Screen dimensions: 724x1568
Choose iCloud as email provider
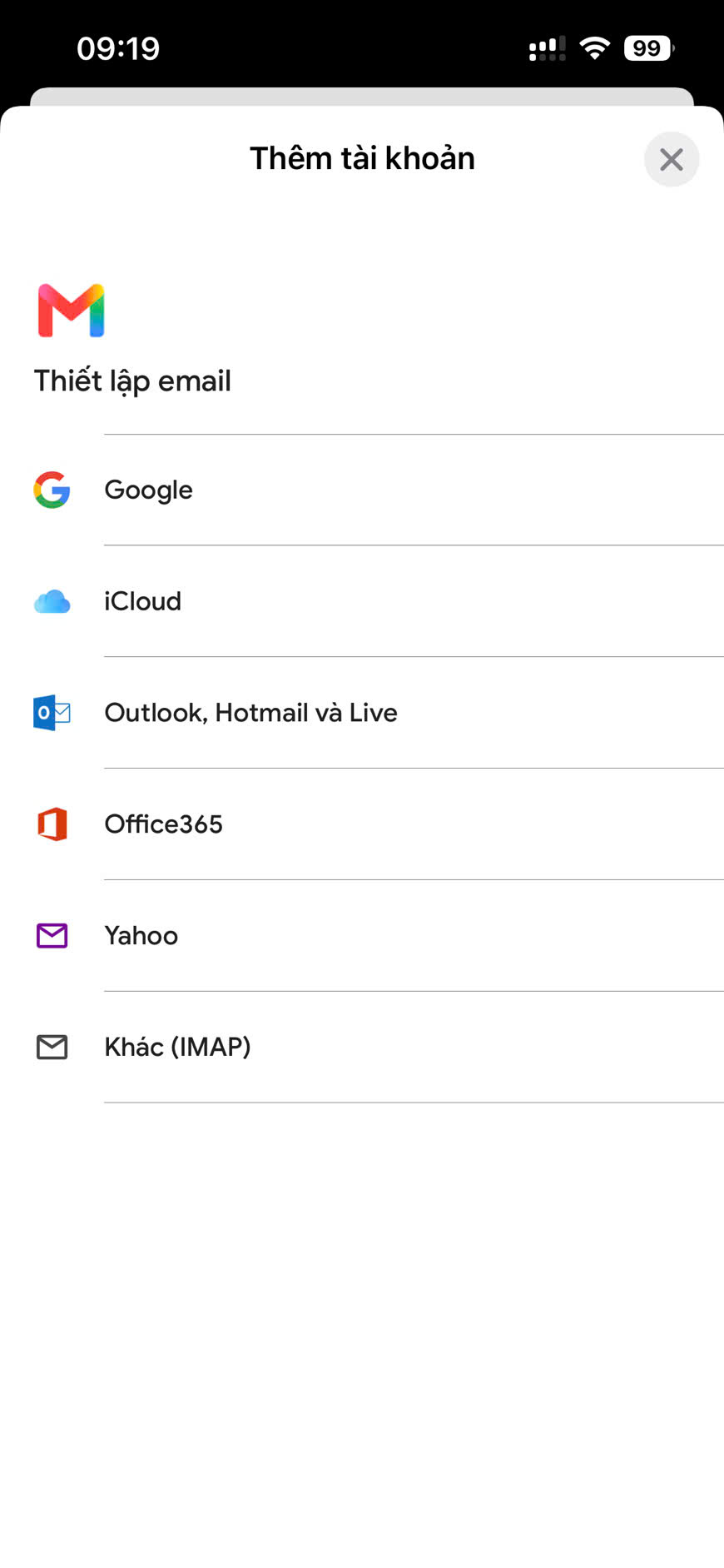tap(362, 601)
